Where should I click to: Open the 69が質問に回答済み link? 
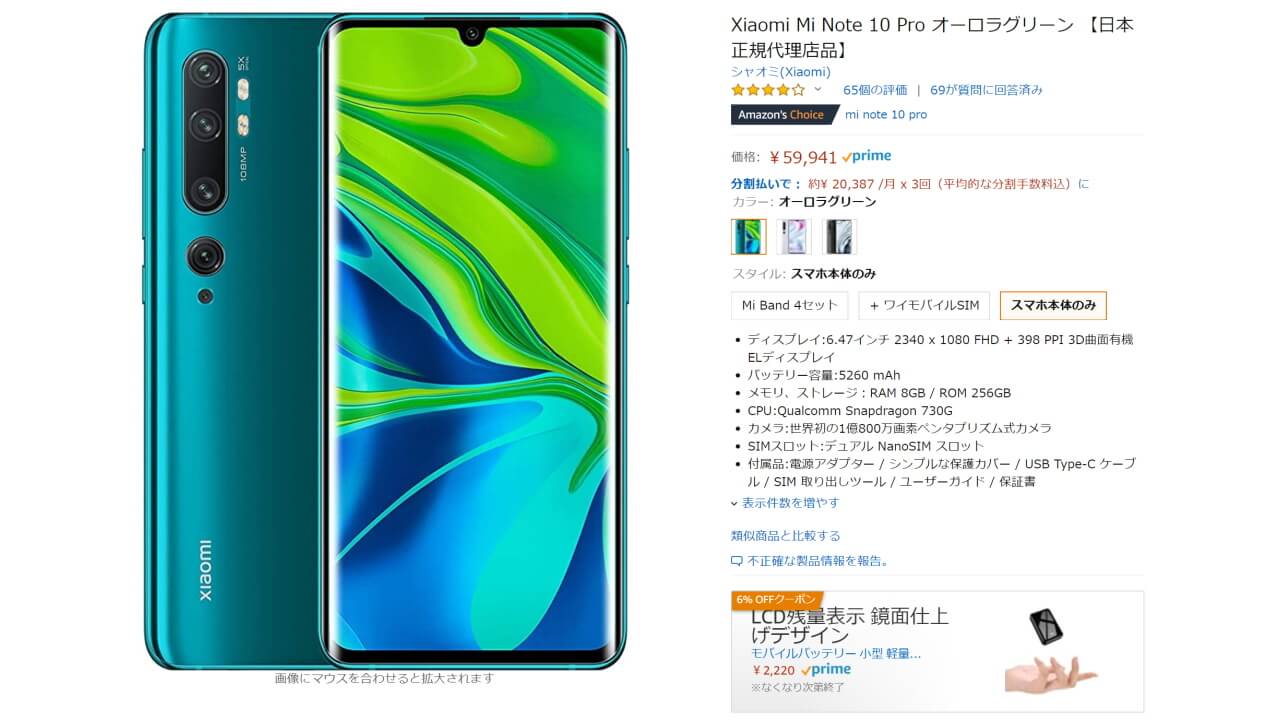(x=986, y=90)
